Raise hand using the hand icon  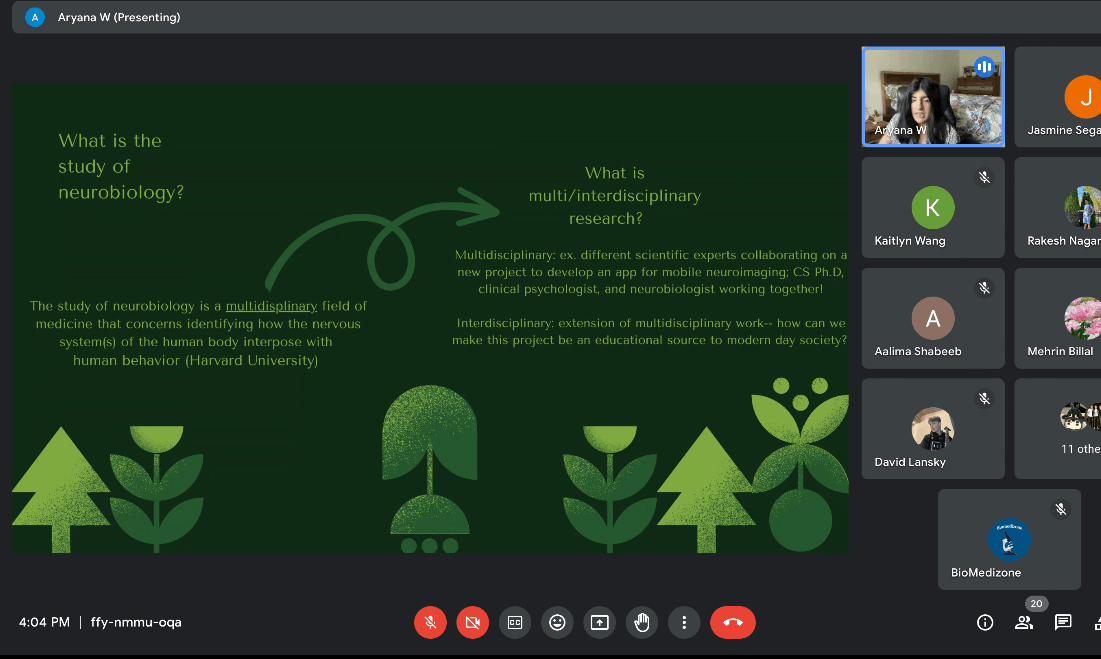[x=641, y=622]
